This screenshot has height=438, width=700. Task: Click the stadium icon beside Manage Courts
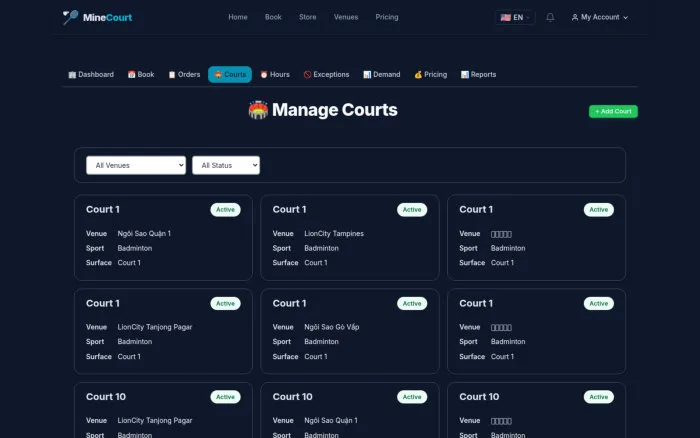click(258, 110)
